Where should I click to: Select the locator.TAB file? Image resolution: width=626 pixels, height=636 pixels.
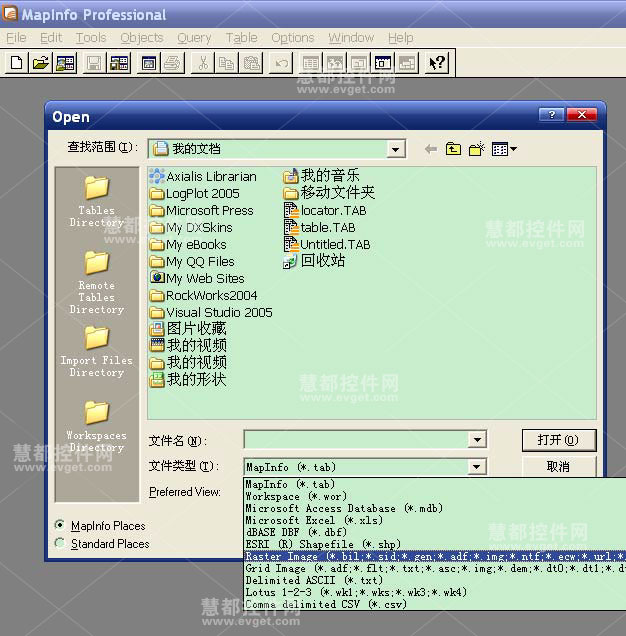(325, 211)
